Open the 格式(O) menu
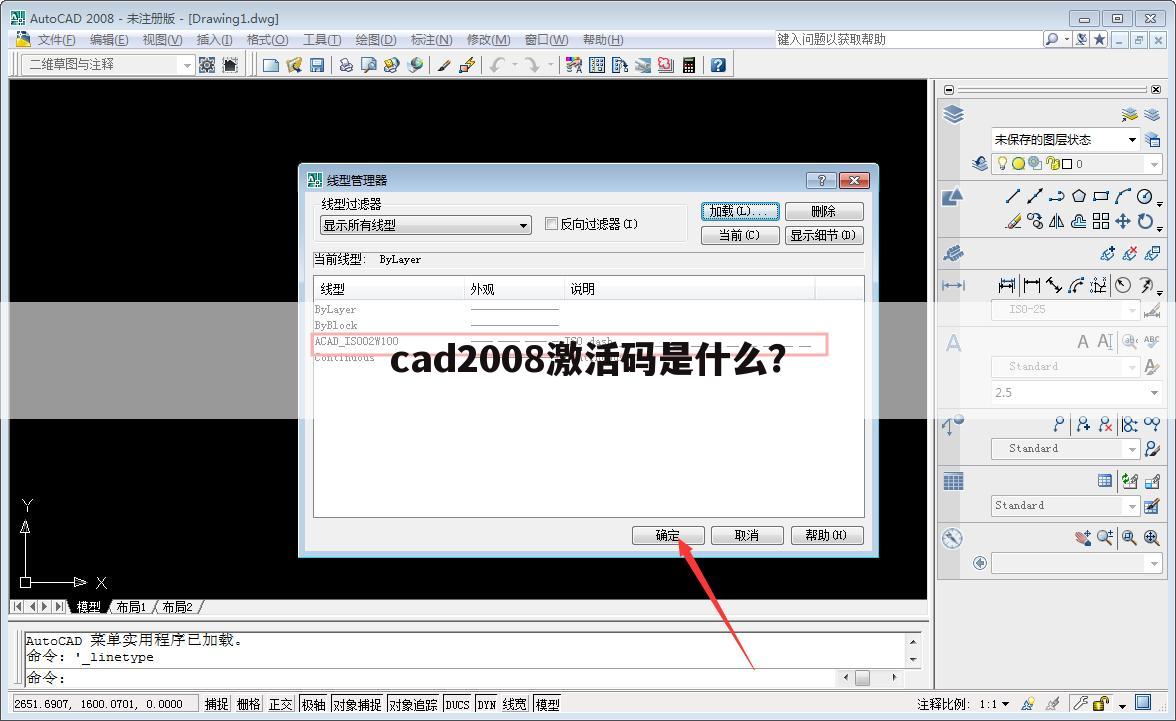 coord(267,40)
